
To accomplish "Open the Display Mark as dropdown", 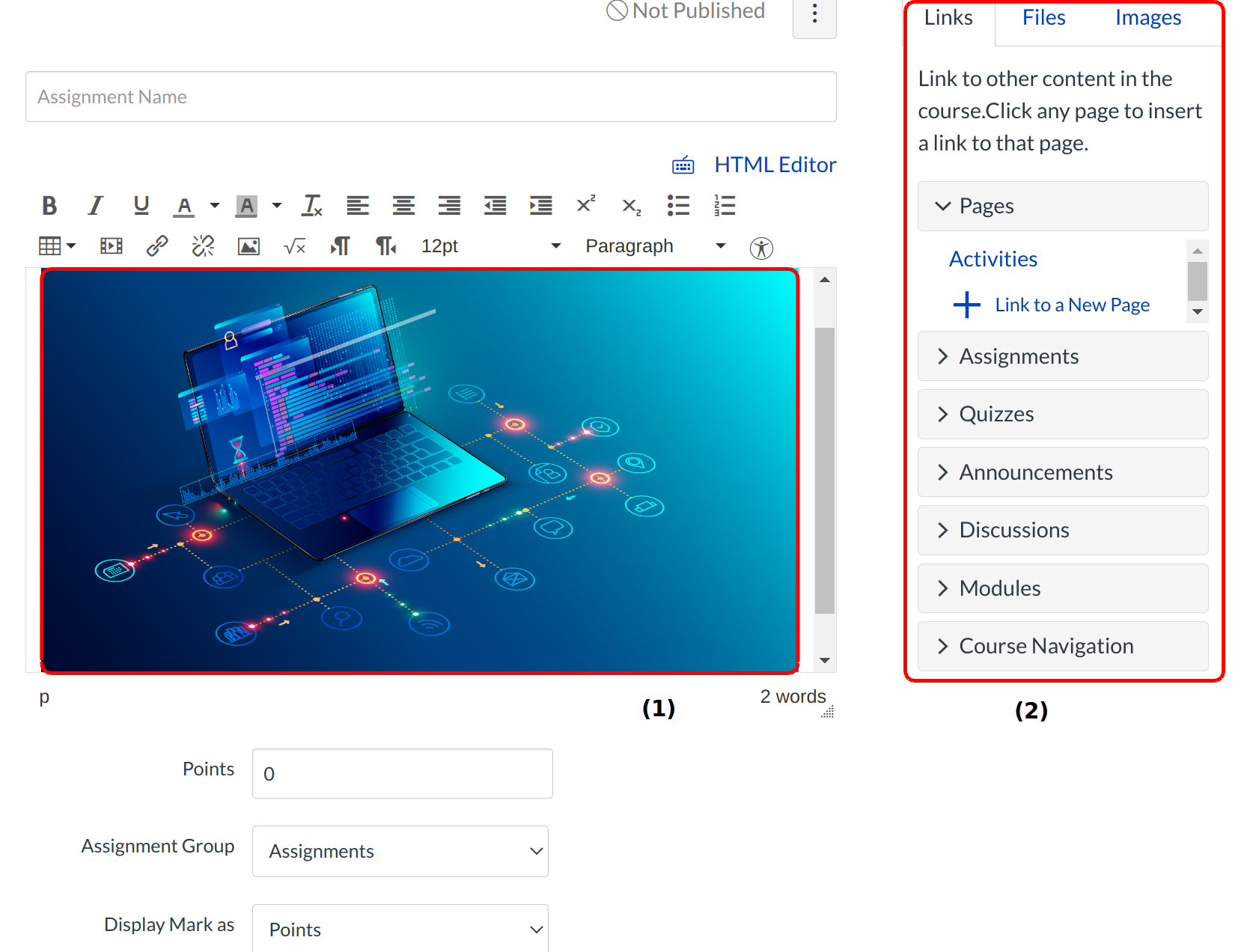I will 400,929.
